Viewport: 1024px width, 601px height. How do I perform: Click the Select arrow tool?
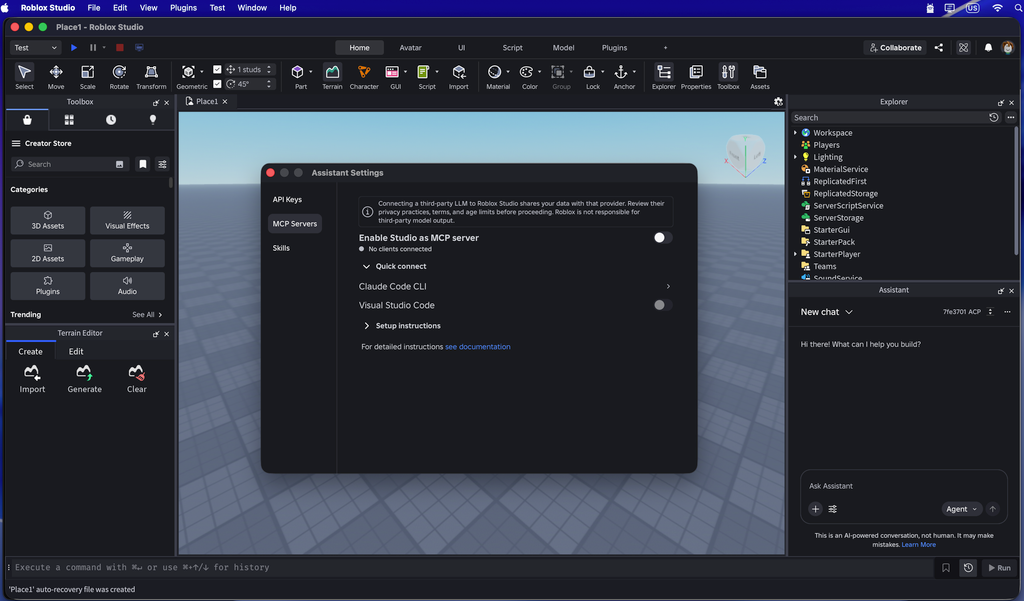[24, 76]
